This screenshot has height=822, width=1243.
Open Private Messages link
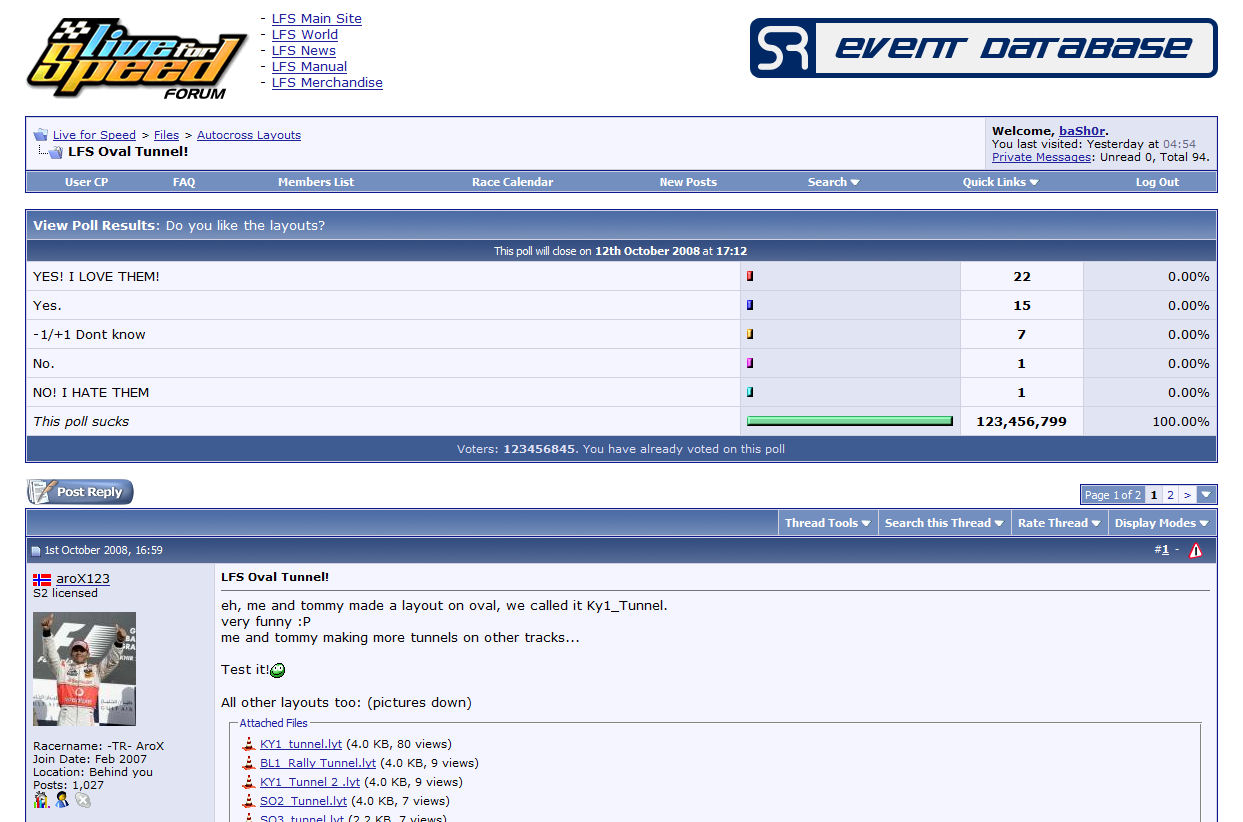point(1041,157)
